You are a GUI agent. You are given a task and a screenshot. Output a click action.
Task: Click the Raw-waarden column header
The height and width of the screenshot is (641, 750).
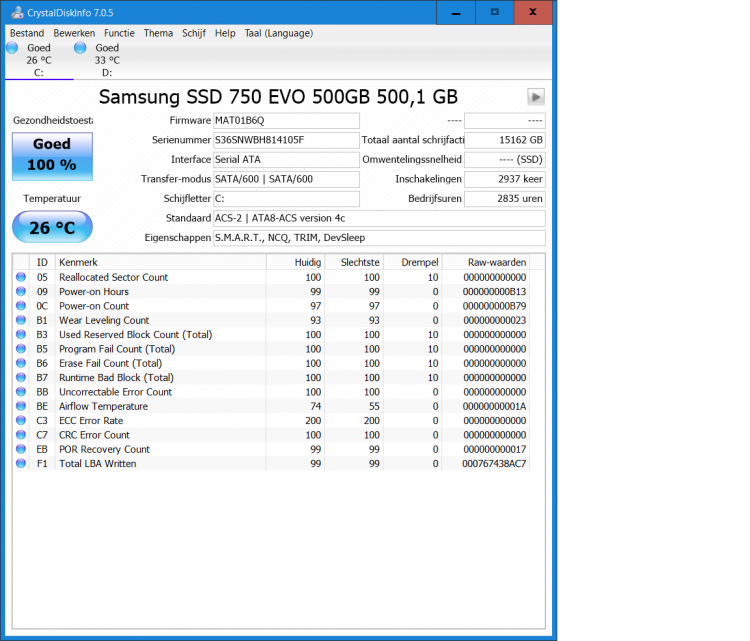(x=496, y=262)
